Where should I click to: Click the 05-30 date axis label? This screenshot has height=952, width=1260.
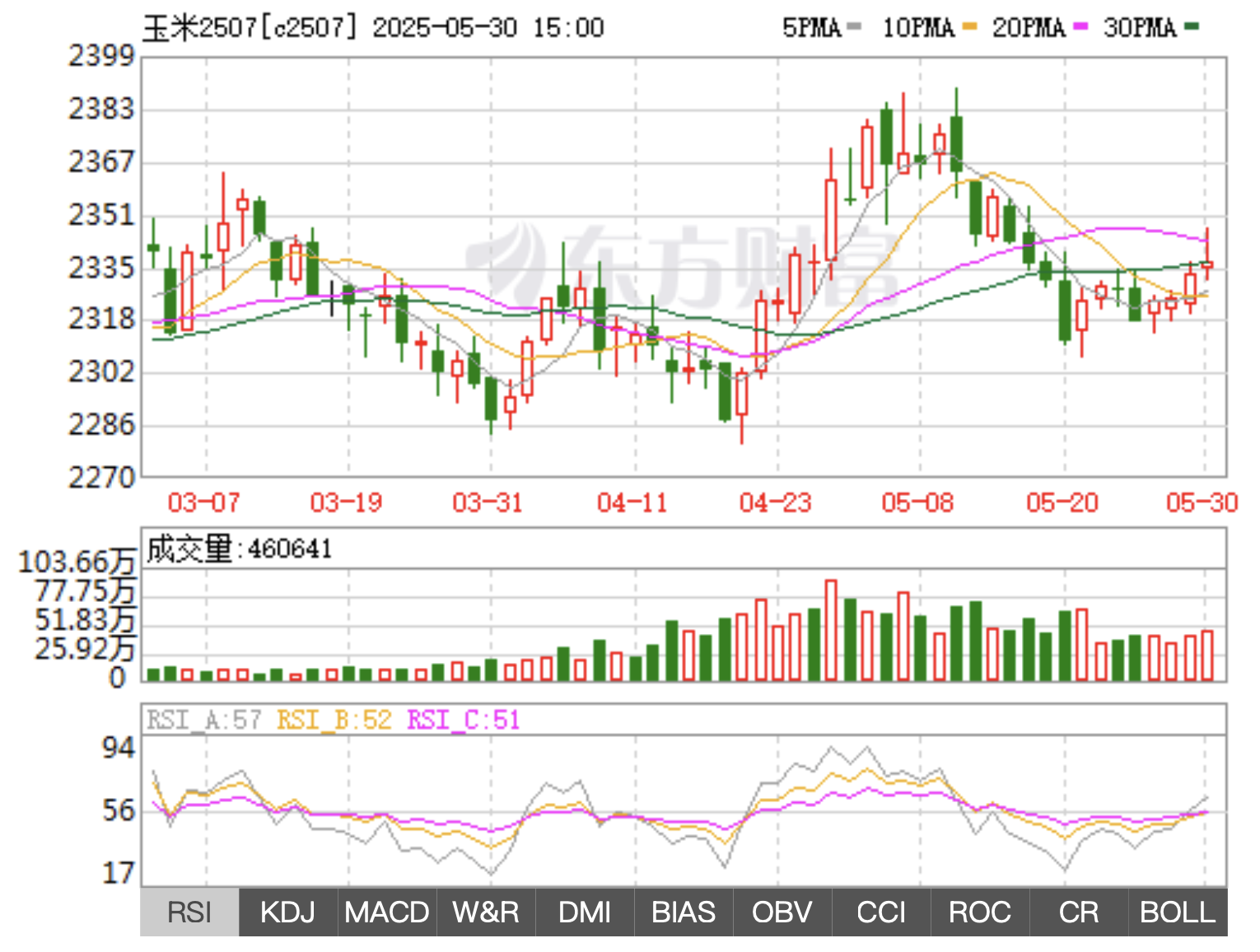click(1202, 502)
